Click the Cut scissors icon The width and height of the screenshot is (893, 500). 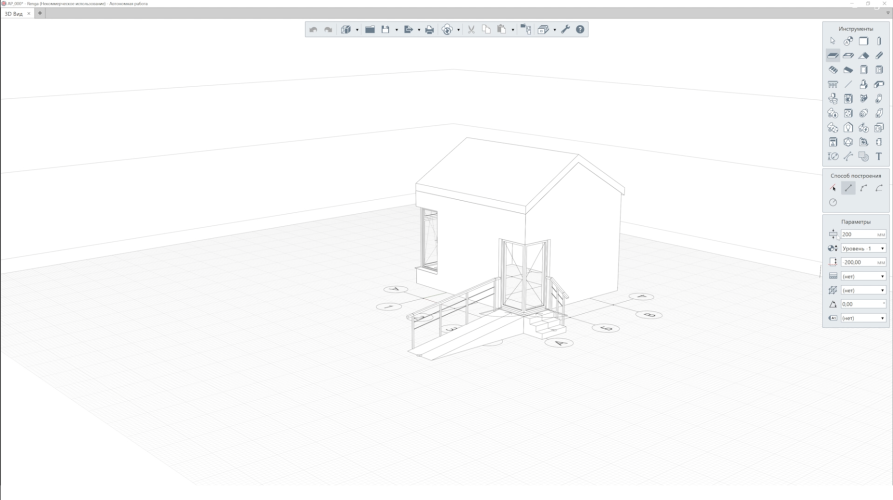471,30
